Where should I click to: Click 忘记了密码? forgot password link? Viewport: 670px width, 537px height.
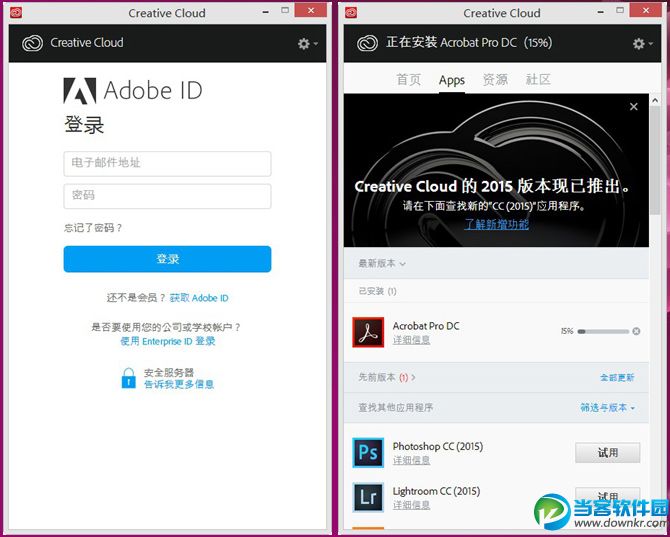tap(93, 228)
